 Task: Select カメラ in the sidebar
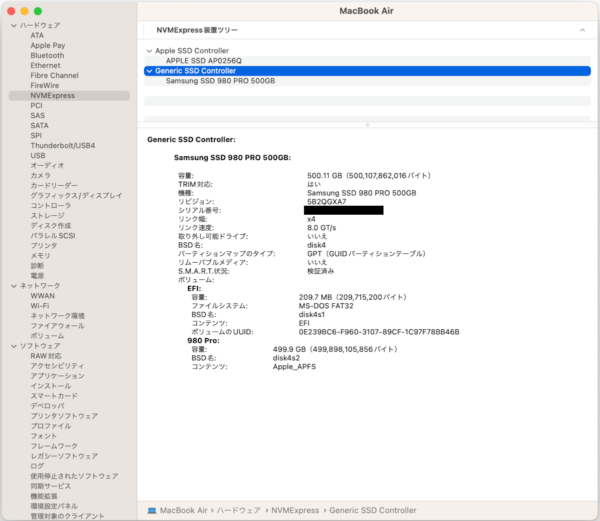pyautogui.click(x=41, y=176)
